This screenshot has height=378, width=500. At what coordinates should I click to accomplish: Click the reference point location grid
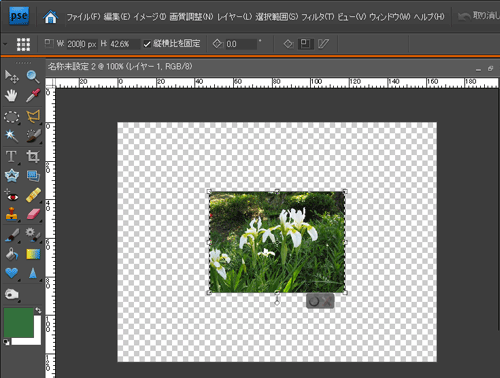(x=23, y=44)
